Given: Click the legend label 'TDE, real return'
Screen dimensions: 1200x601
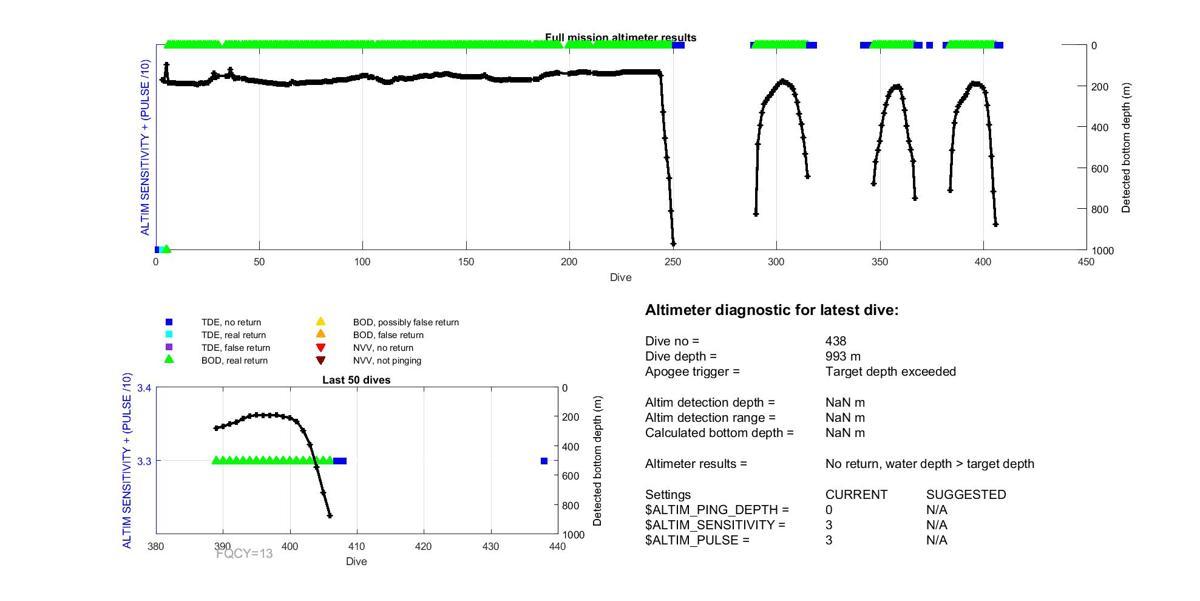Looking at the screenshot, I should click(x=234, y=335).
